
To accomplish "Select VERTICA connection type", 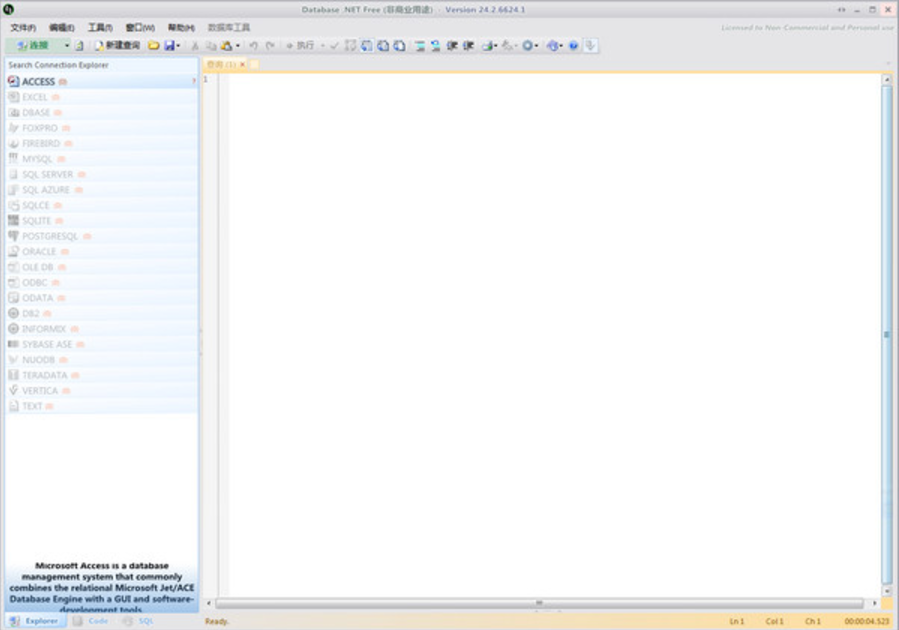I will [101, 391].
